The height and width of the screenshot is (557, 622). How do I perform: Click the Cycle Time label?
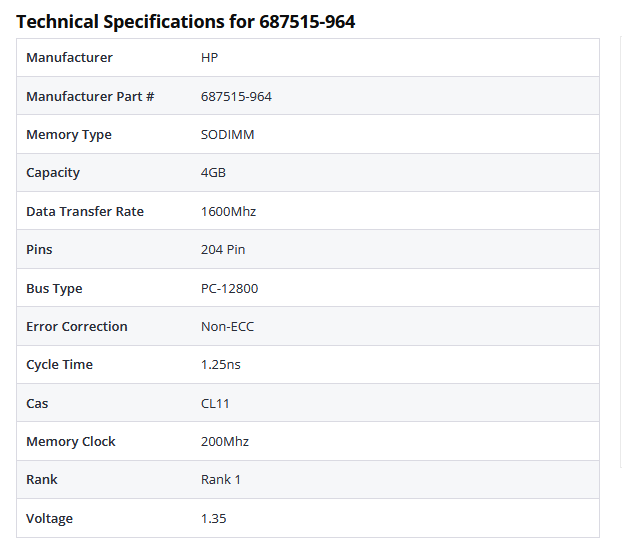click(x=59, y=365)
